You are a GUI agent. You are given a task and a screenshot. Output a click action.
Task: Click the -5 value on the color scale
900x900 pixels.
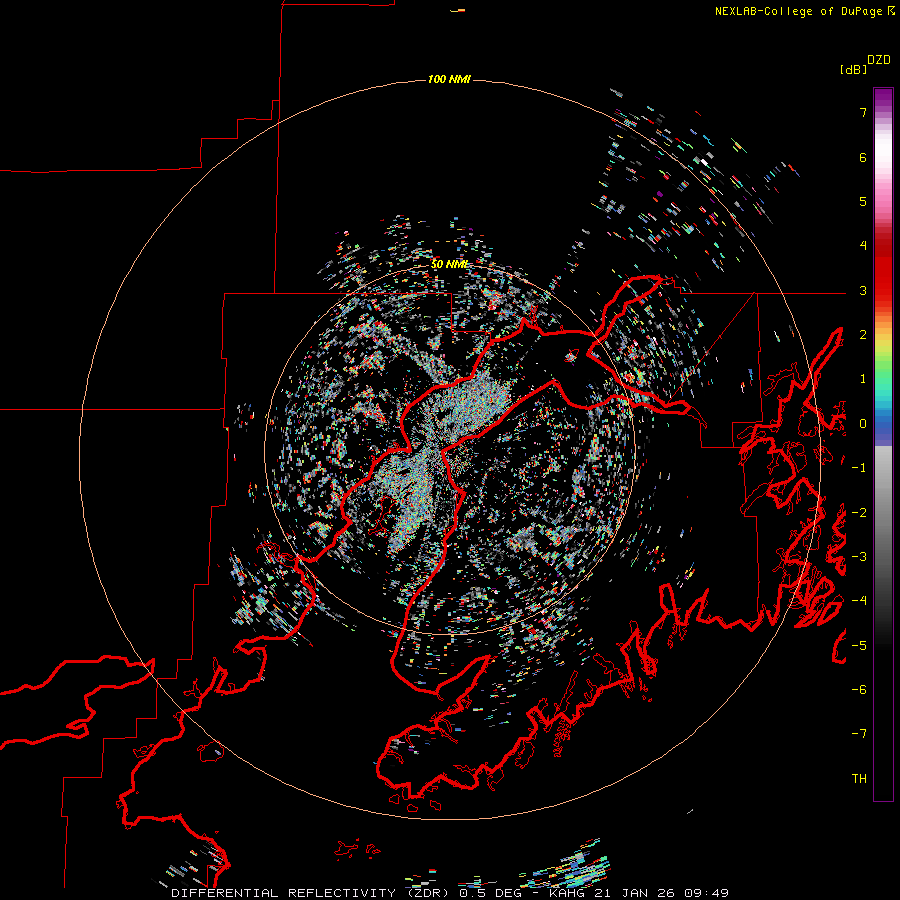859,646
